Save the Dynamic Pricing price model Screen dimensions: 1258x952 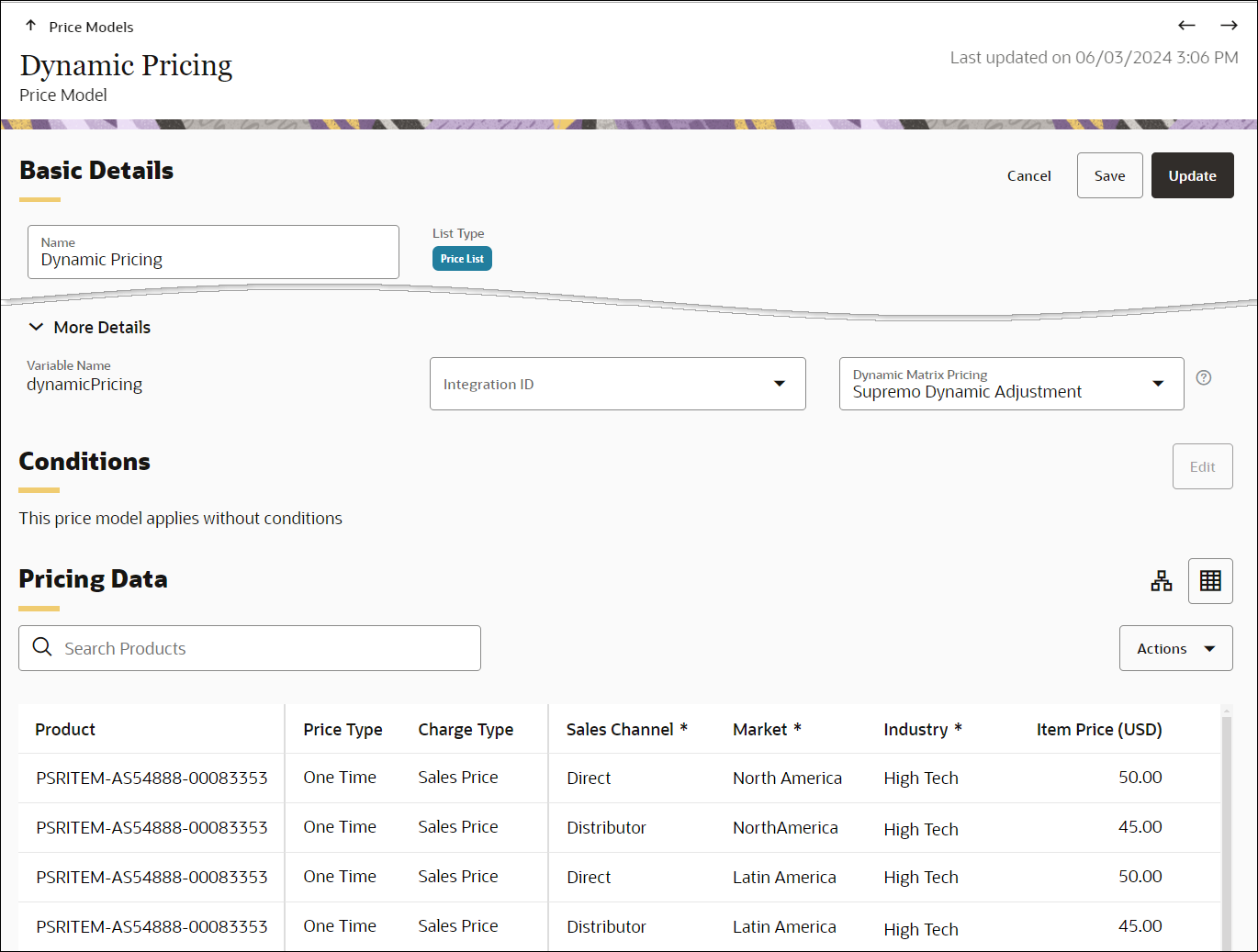[x=1109, y=175]
